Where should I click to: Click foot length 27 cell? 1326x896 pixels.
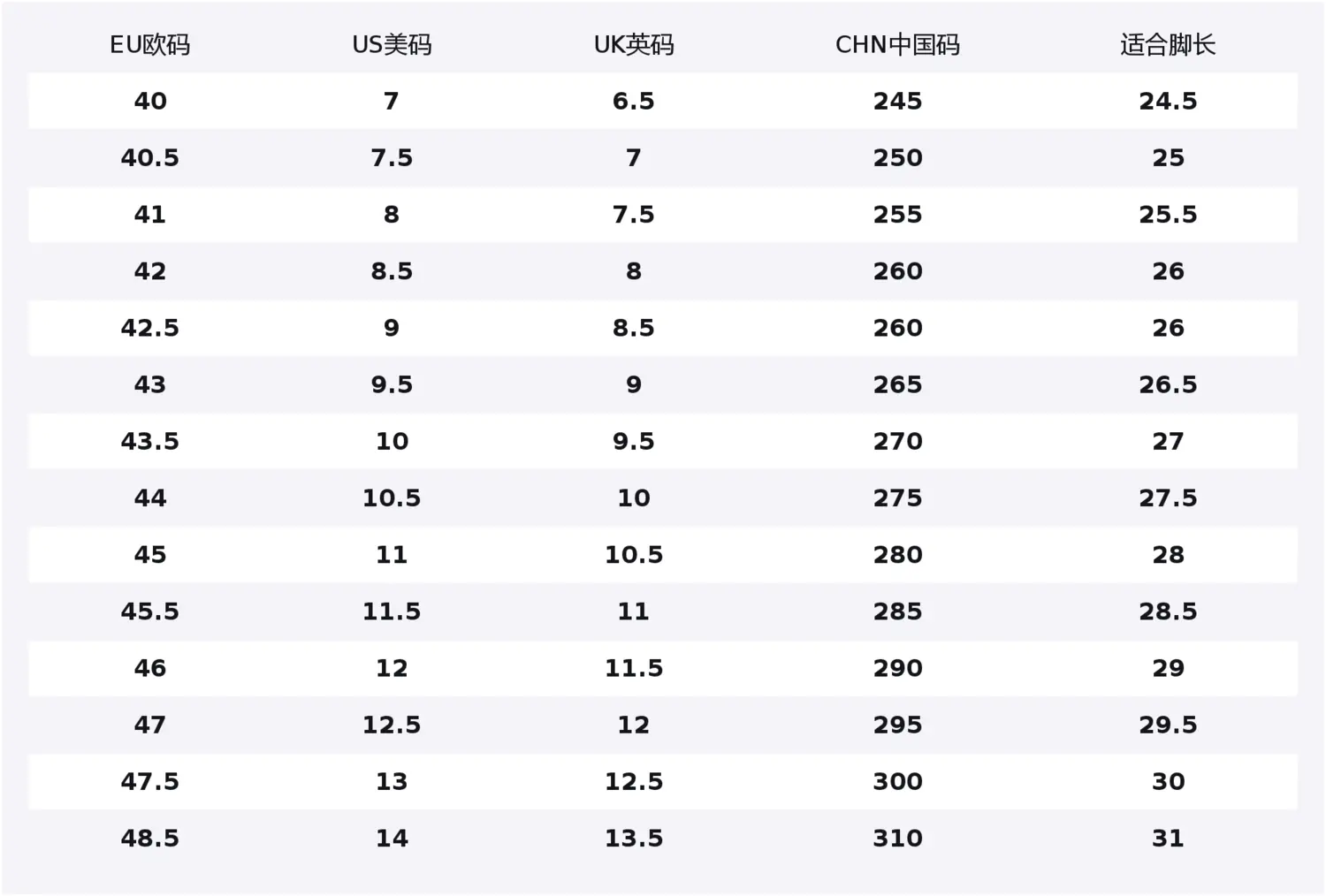coord(1168,441)
